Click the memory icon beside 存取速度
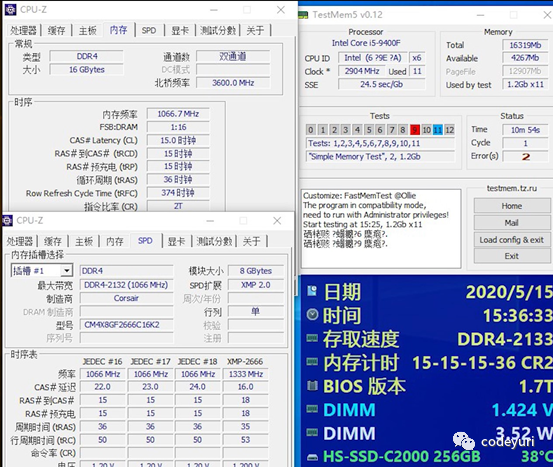This screenshot has width=553, height=467. point(312,339)
